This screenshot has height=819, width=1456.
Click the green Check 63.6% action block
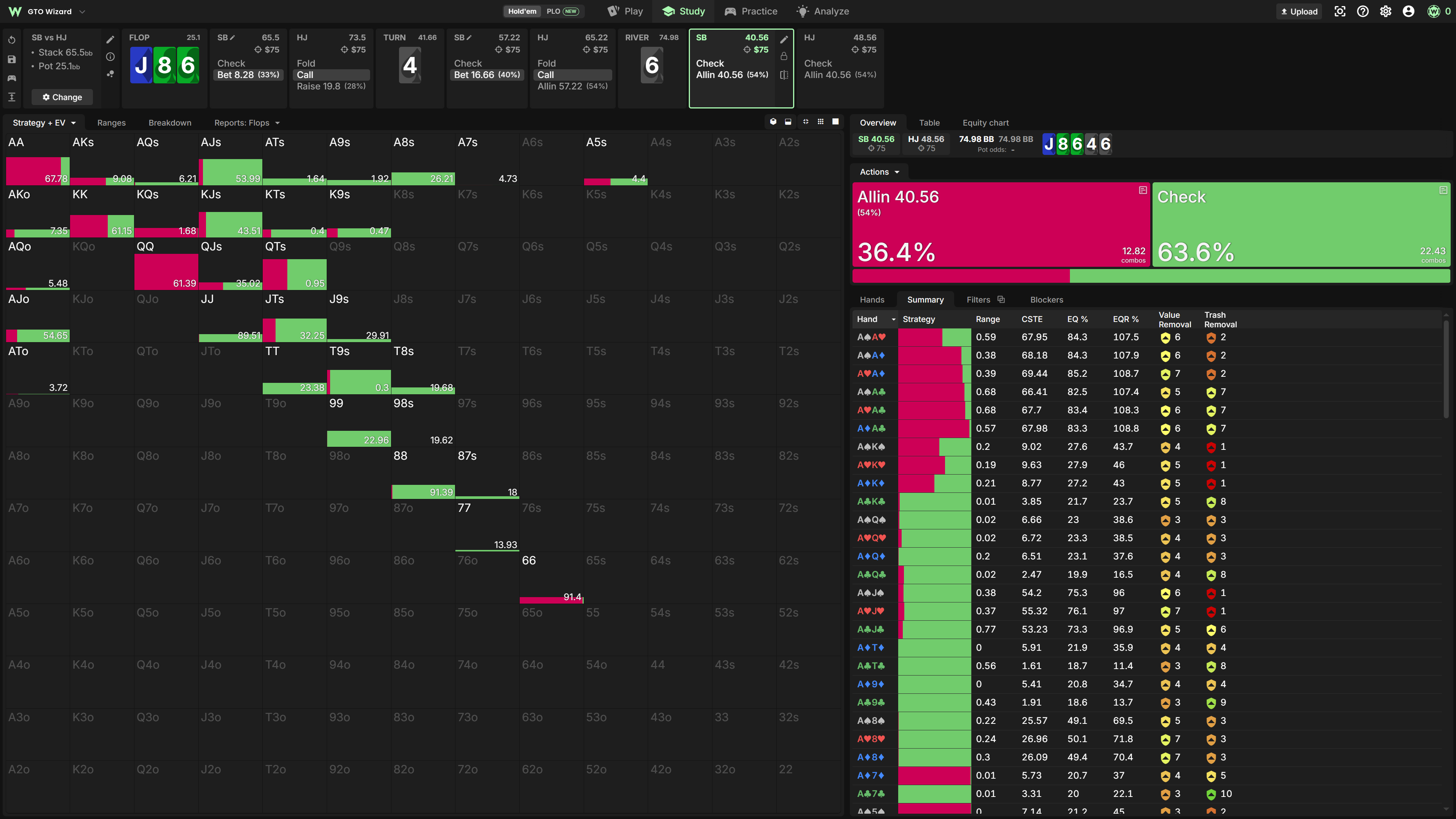[x=1301, y=224]
